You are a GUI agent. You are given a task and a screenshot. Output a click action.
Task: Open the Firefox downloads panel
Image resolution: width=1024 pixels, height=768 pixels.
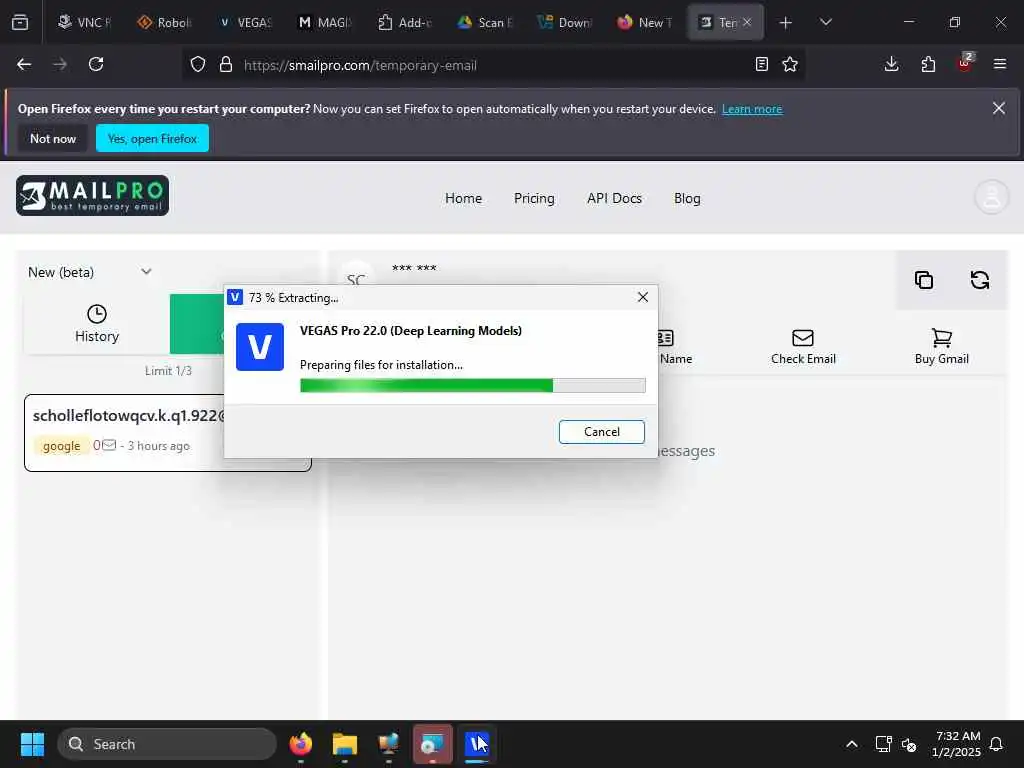coord(891,65)
